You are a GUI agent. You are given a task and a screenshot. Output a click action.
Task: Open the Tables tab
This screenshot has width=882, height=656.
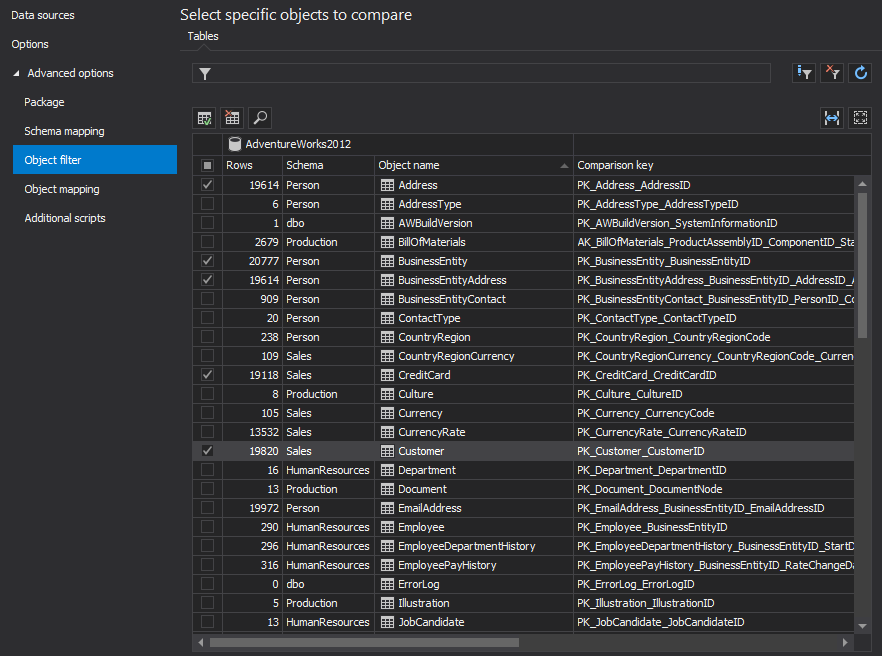point(203,36)
